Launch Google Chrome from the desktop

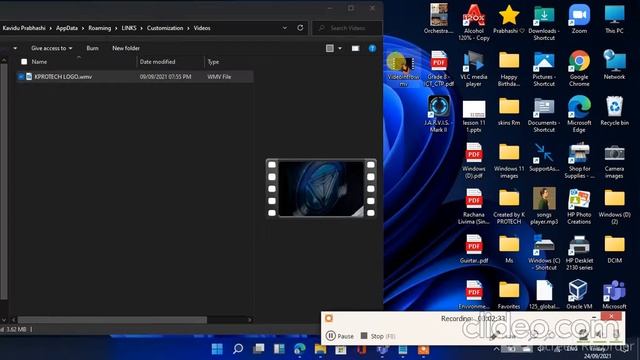579,68
